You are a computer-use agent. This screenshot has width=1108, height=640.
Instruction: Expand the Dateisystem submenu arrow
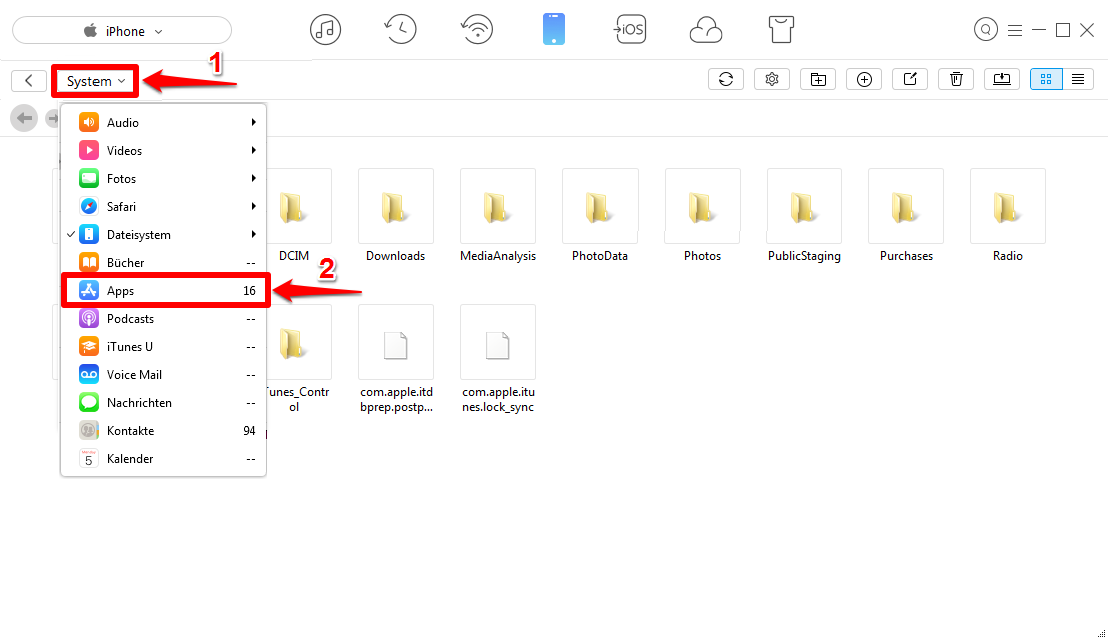253,234
